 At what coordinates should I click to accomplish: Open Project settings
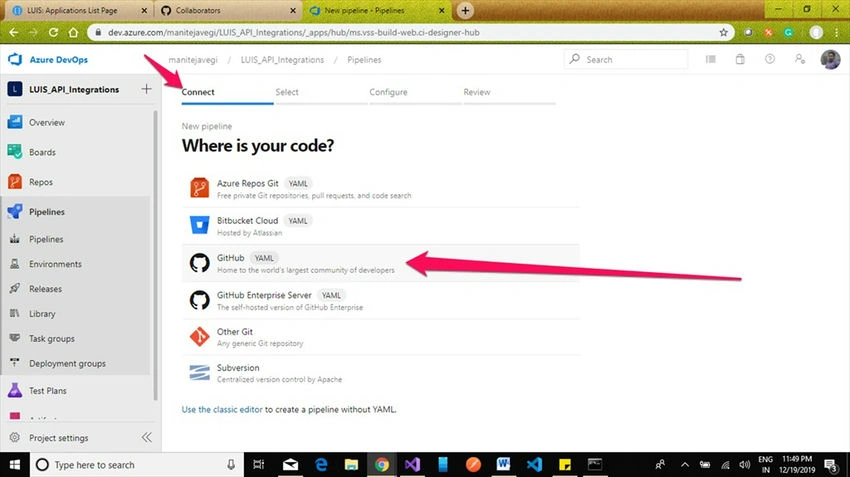(x=59, y=438)
